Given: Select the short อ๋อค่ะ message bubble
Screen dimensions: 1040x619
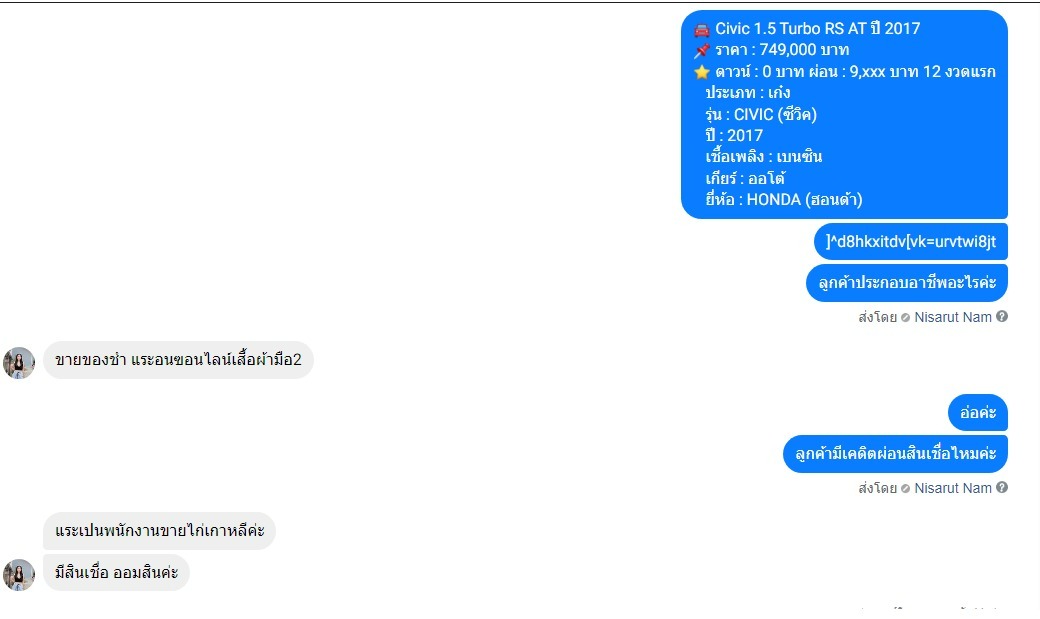Looking at the screenshot, I should [978, 413].
